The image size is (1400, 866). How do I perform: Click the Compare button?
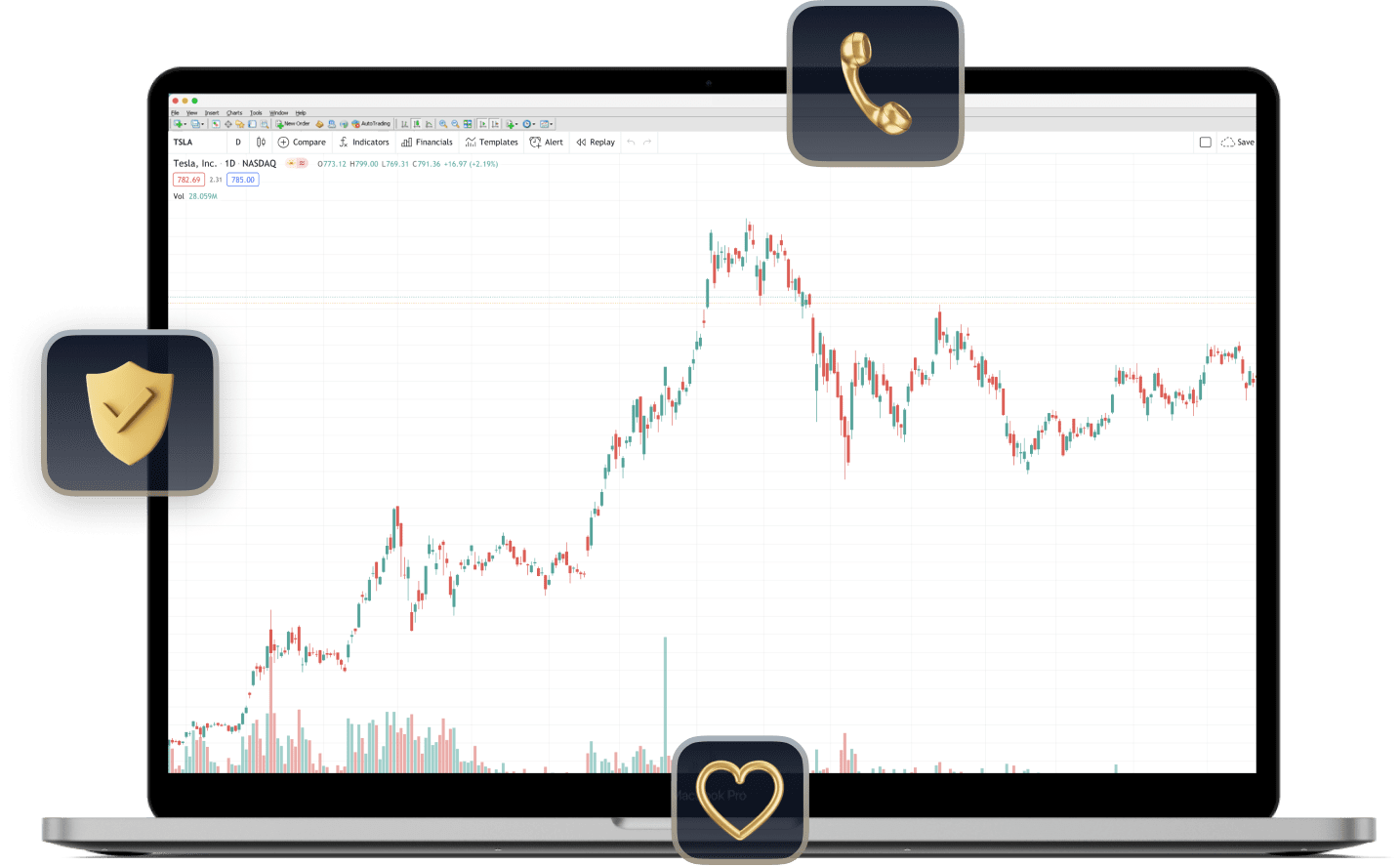tap(302, 143)
